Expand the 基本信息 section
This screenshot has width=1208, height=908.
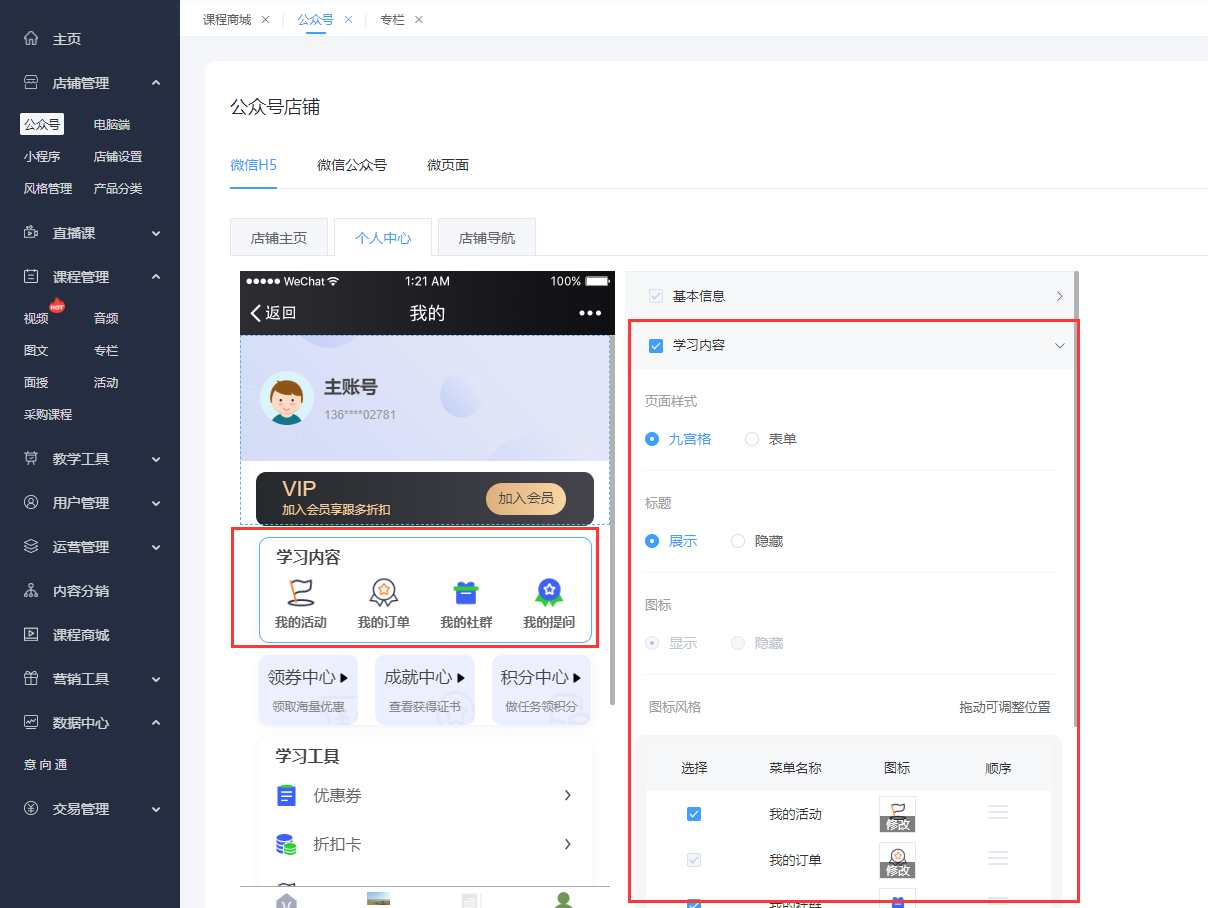(x=1059, y=296)
